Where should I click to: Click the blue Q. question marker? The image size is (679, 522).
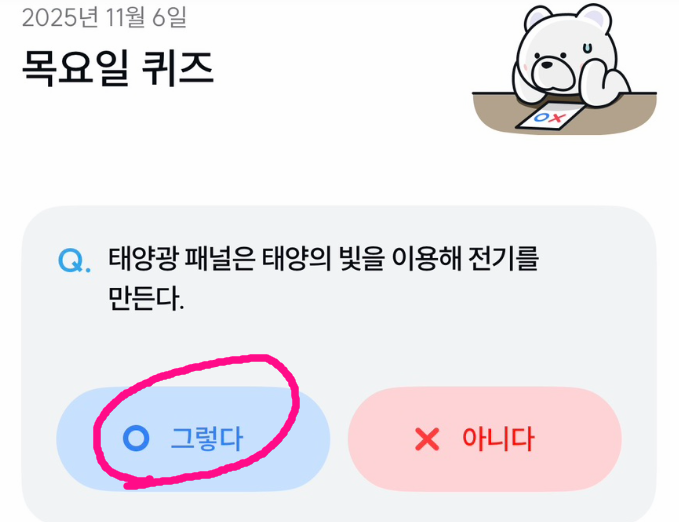point(74,260)
